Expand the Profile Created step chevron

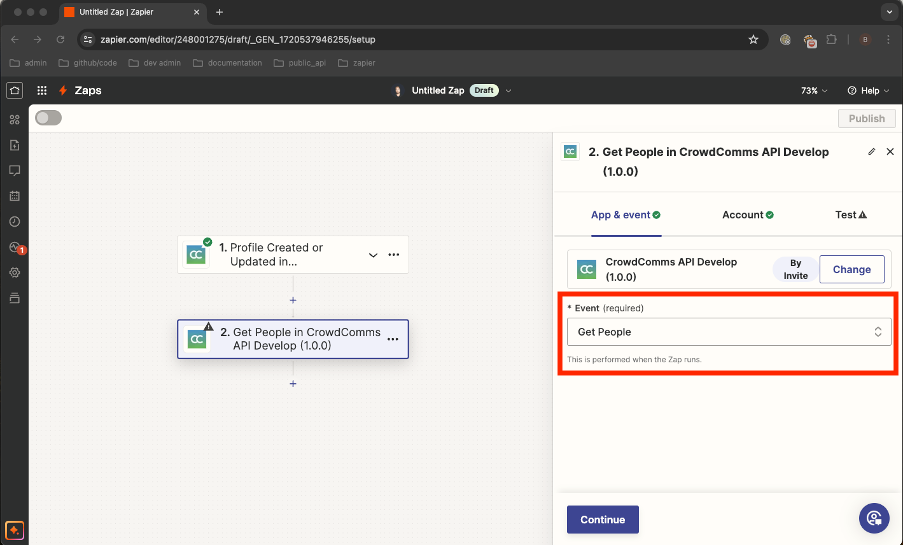point(373,255)
